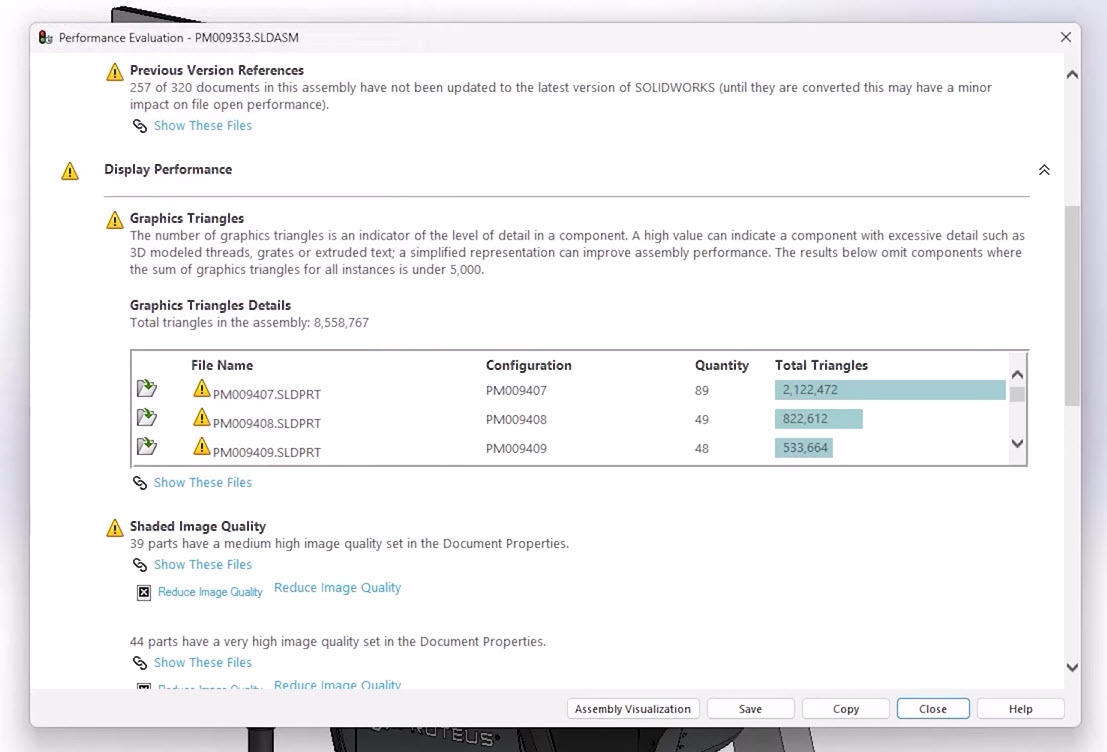
Task: Click the warning icon next to Graphics Triangles
Action: [x=115, y=220]
